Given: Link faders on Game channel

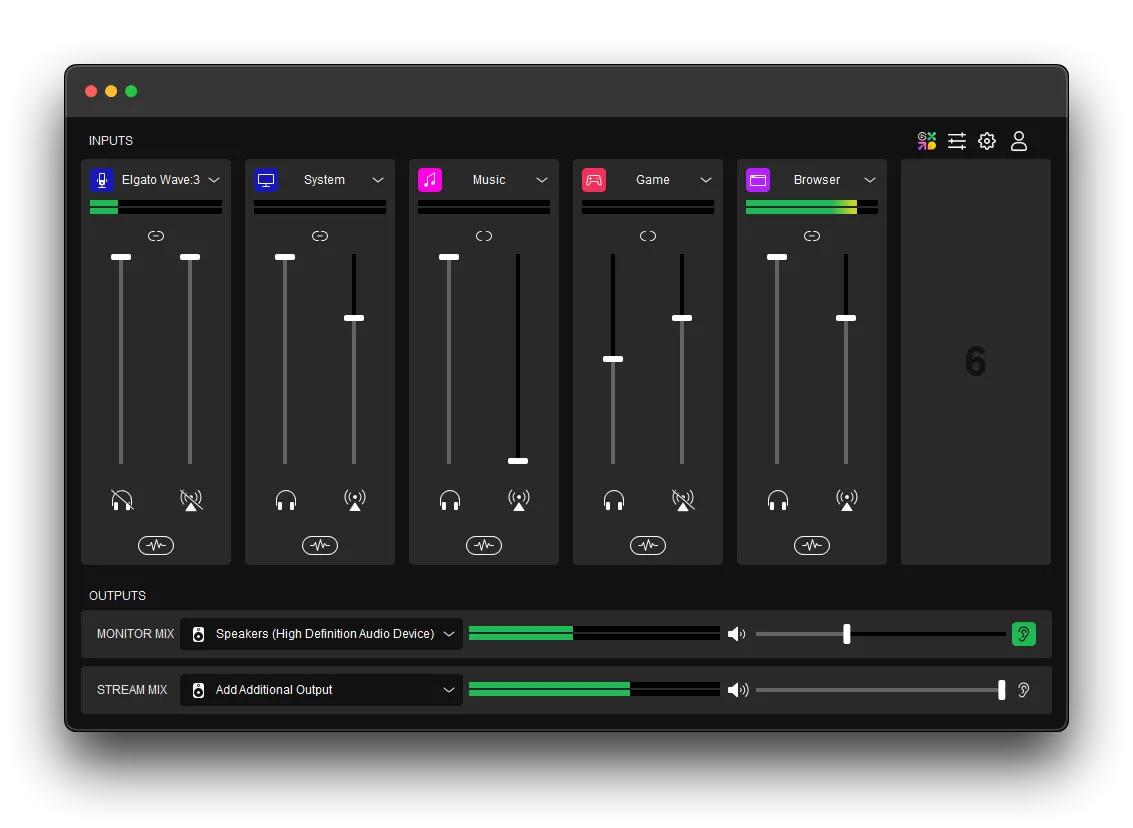Looking at the screenshot, I should click(648, 236).
